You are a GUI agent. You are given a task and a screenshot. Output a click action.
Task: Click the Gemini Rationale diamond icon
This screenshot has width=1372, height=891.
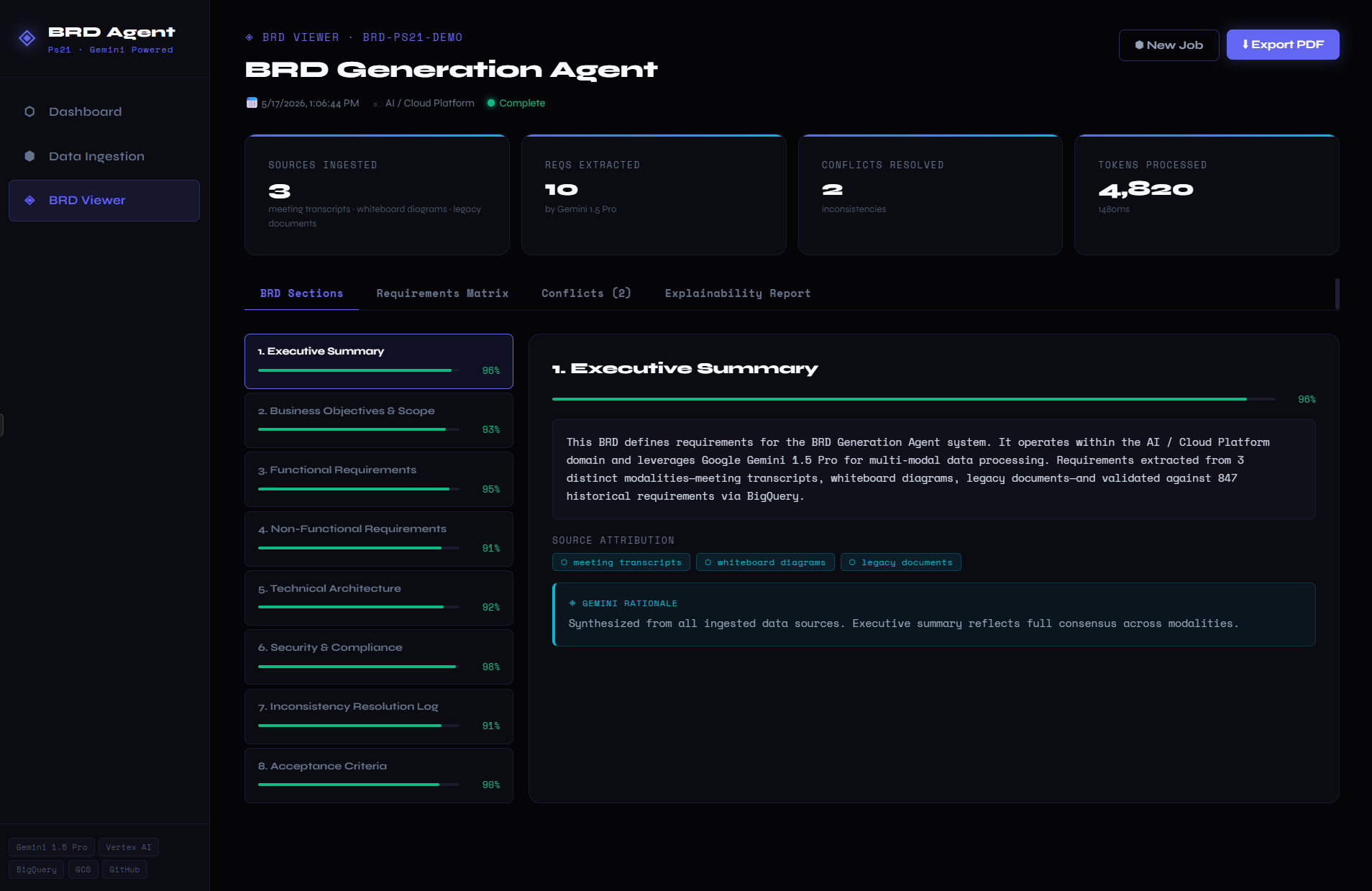pyautogui.click(x=572, y=603)
